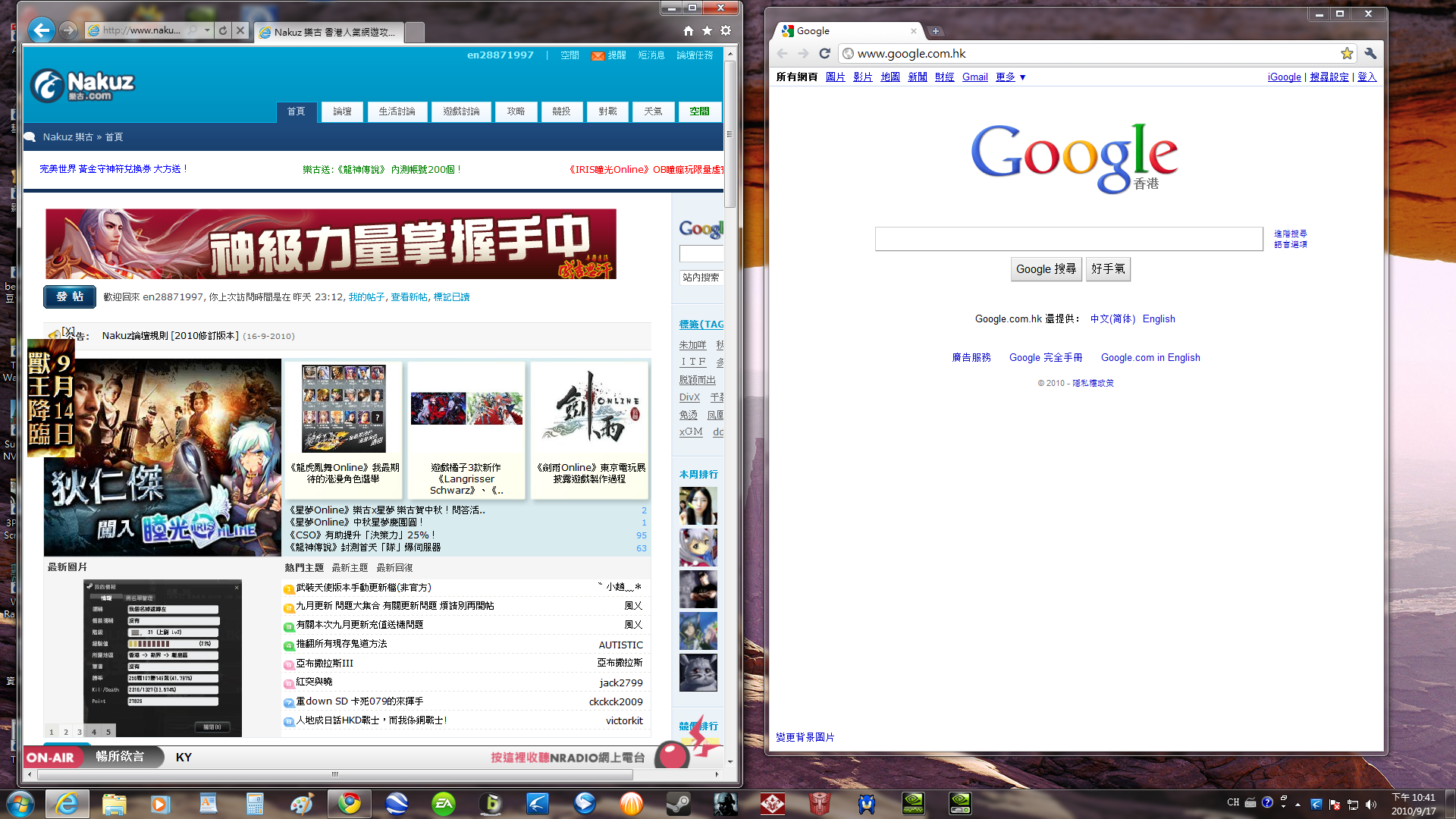Click the 發帖 post button

coord(70,297)
